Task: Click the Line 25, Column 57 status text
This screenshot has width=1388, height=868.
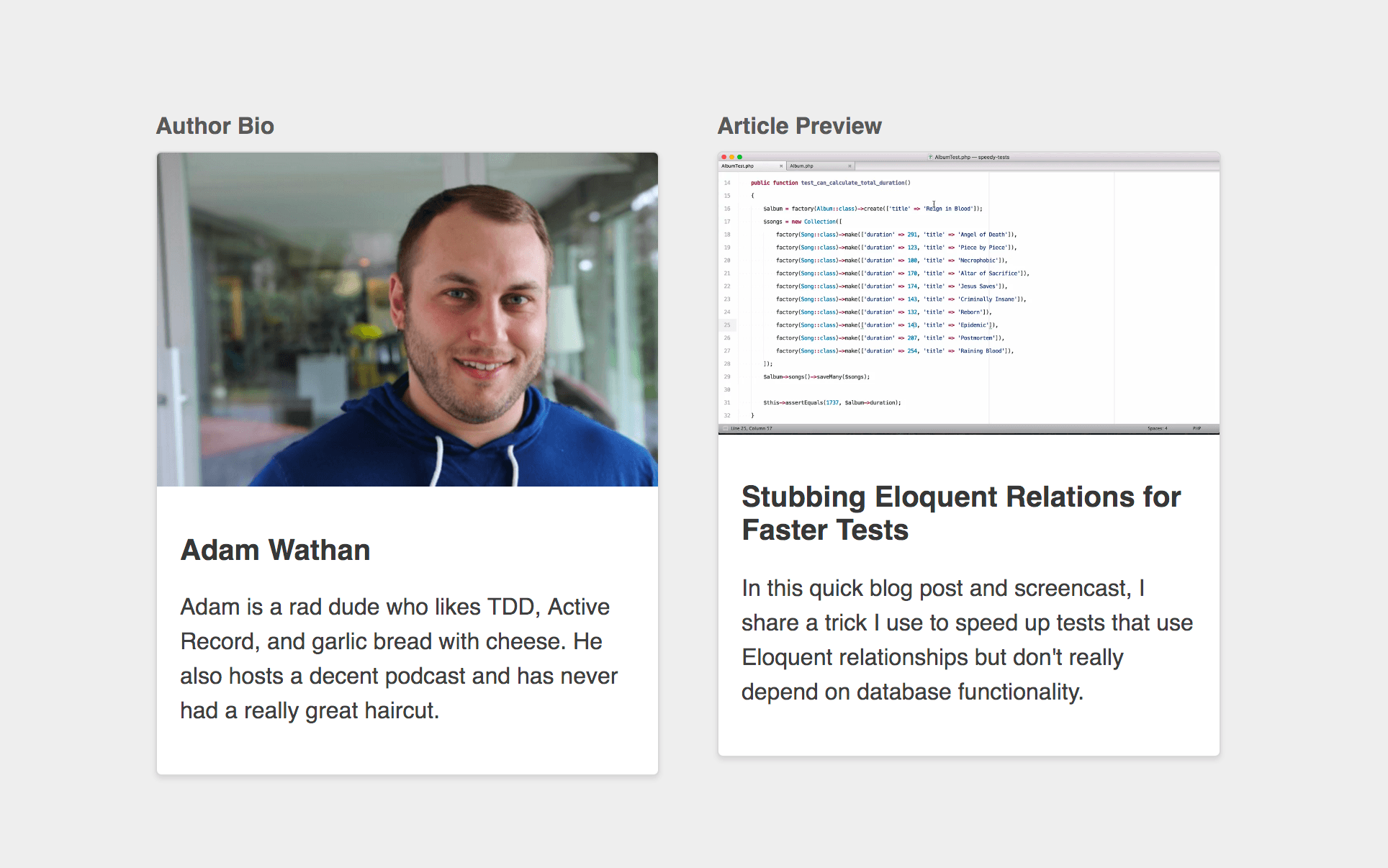Action: tap(752, 429)
